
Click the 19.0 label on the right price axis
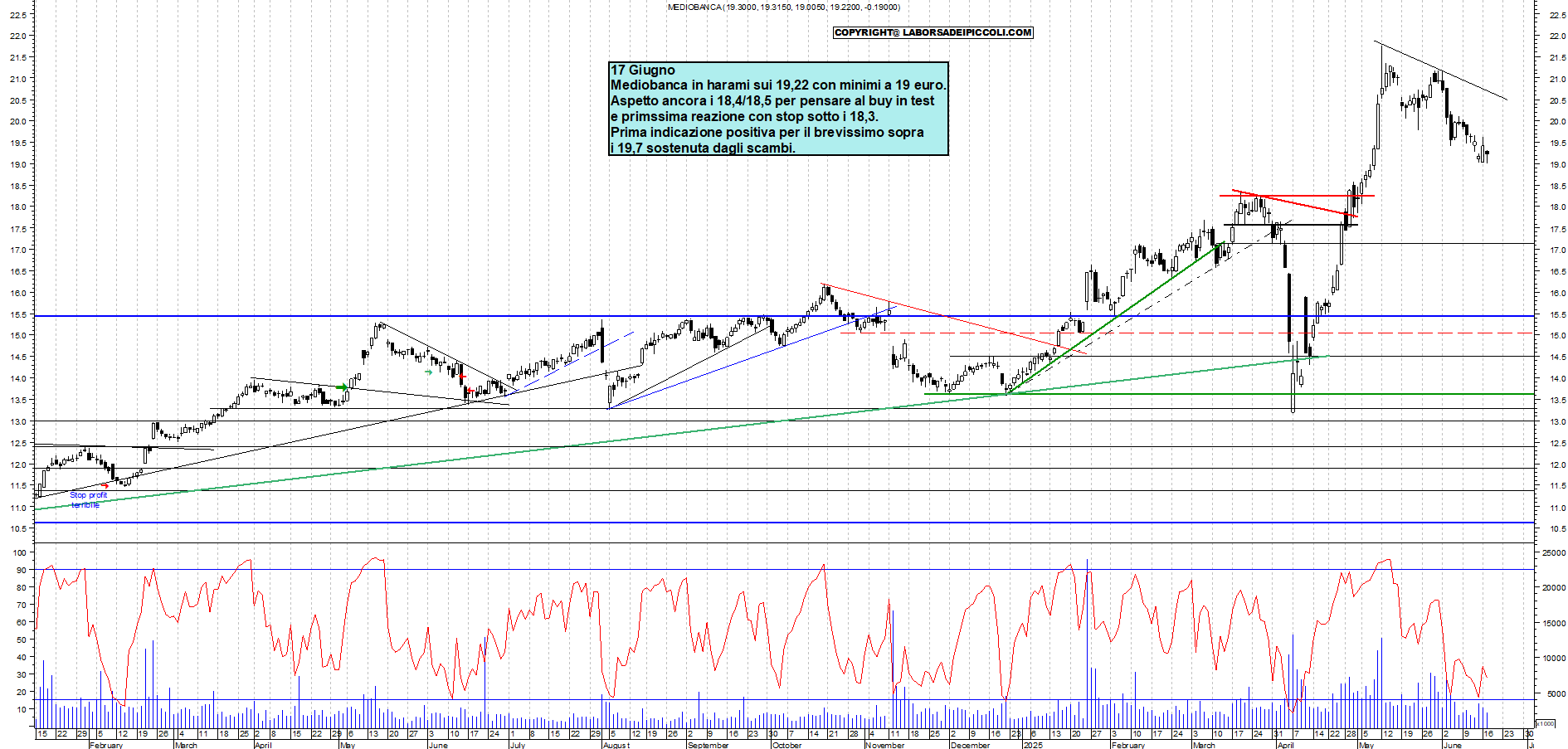pyautogui.click(x=1556, y=164)
